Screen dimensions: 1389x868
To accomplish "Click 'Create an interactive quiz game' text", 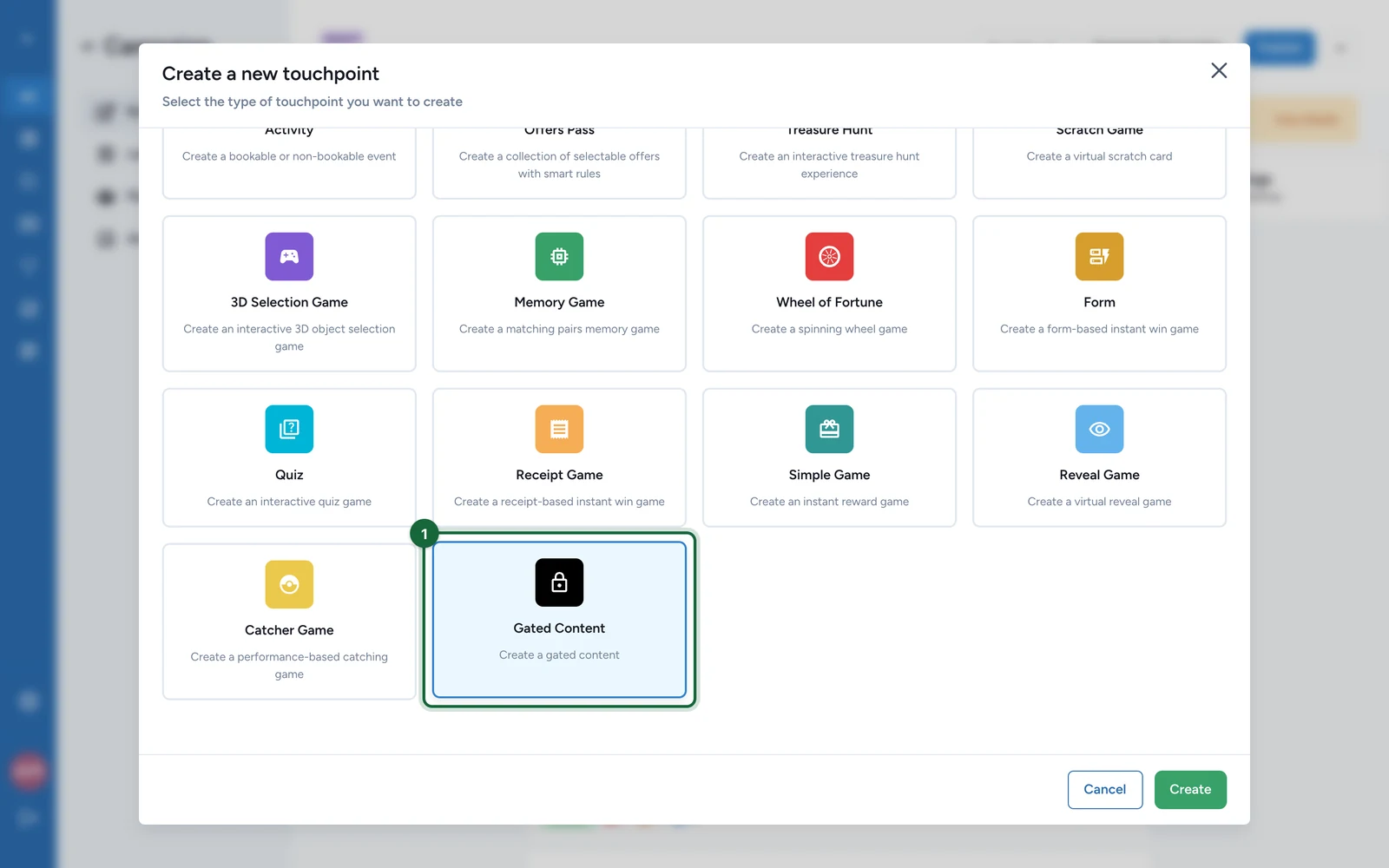I will click(289, 502).
